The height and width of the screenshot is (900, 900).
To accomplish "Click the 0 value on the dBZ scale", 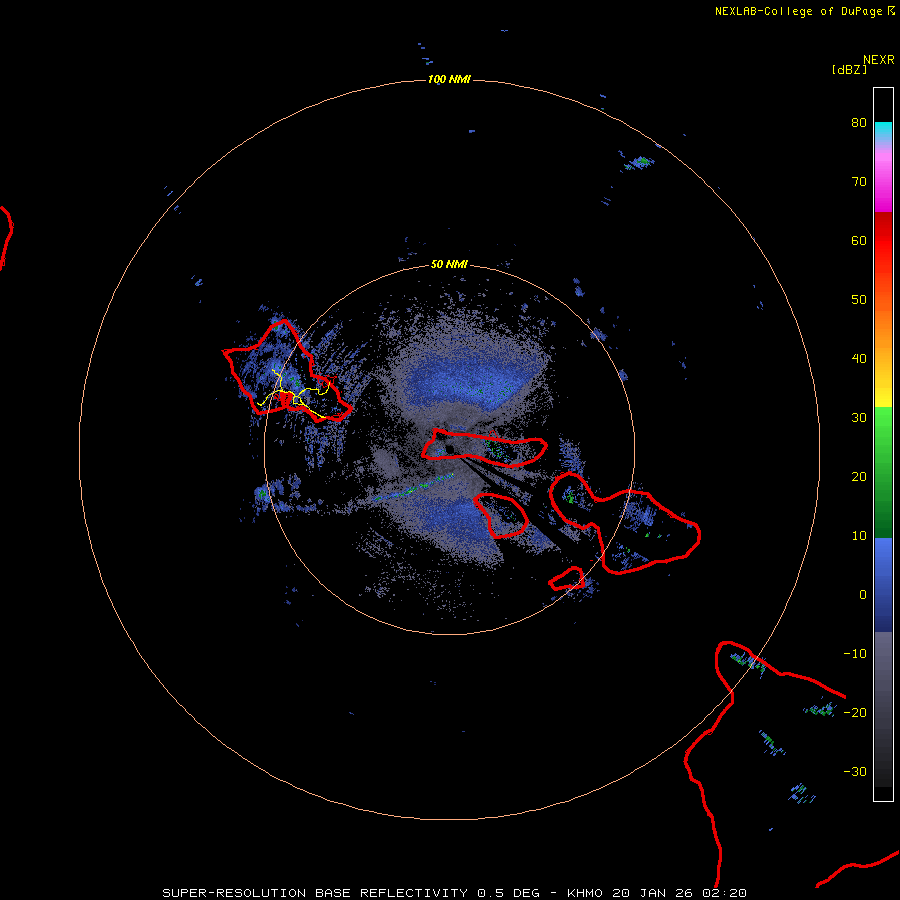I will 863,595.
